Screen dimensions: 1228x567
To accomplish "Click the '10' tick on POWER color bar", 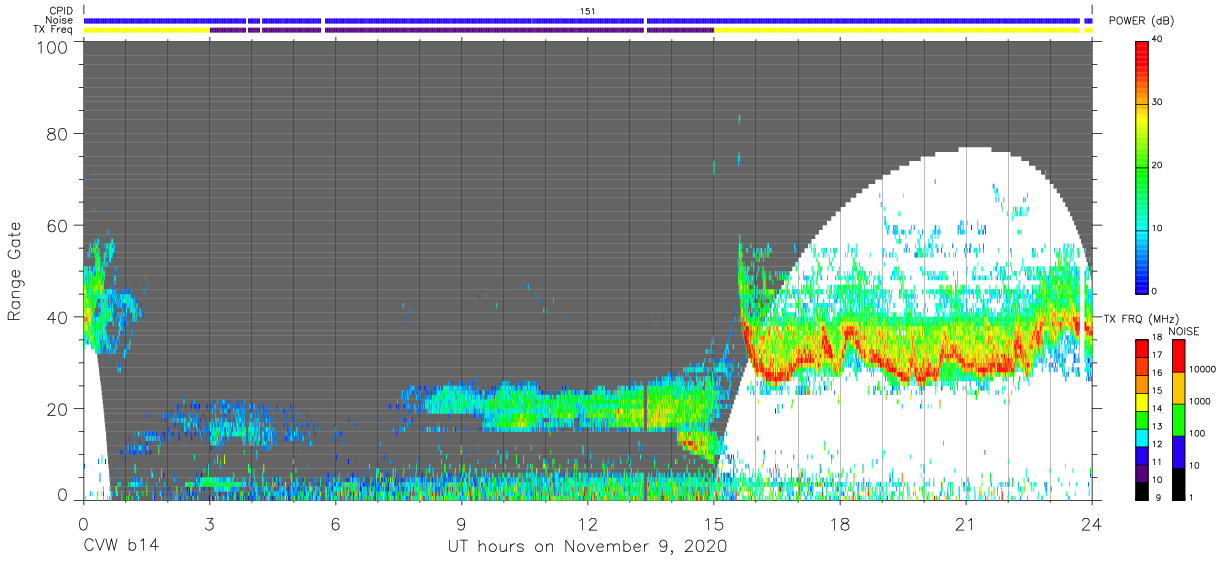I will coord(1159,229).
